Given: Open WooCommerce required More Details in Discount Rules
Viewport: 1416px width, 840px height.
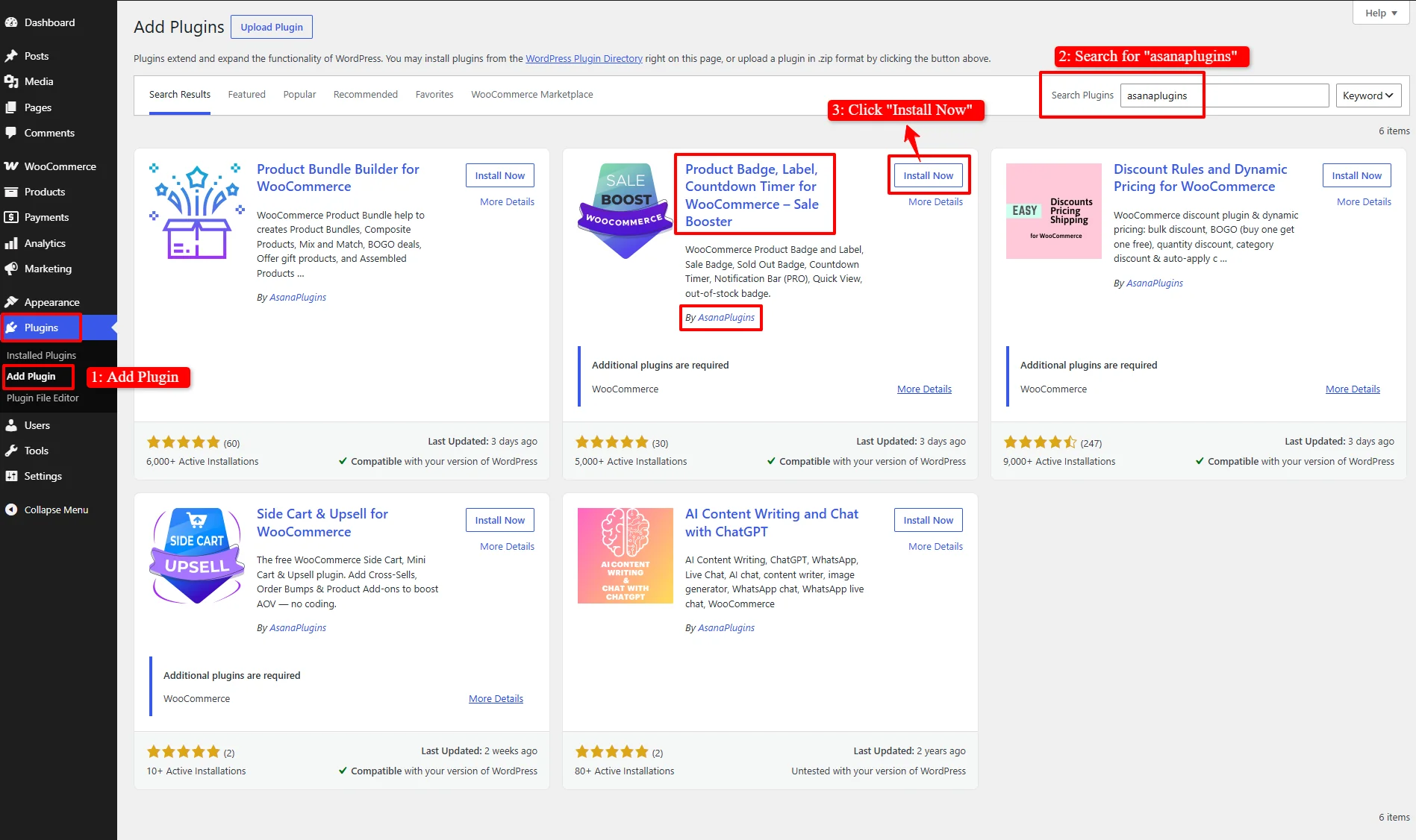Looking at the screenshot, I should (x=1353, y=389).
